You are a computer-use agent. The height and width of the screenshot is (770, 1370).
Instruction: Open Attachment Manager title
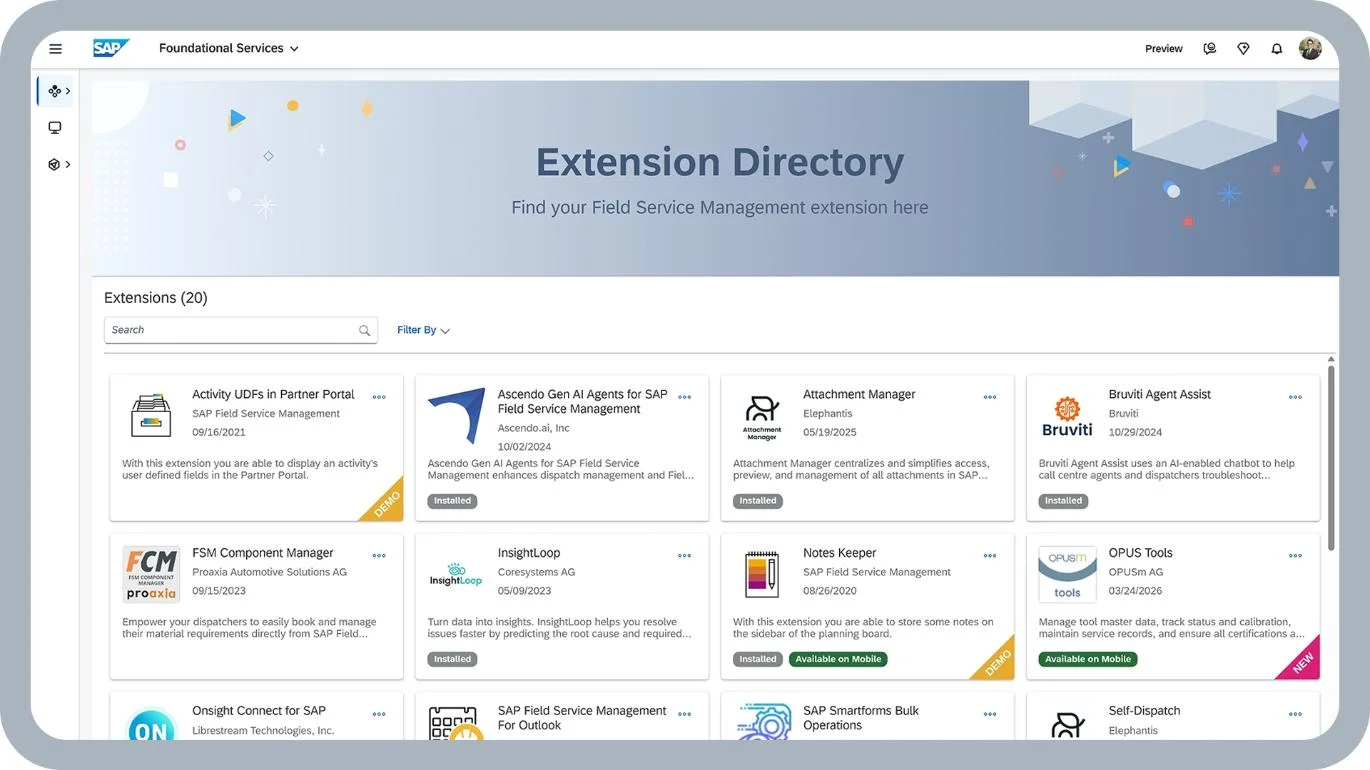point(859,394)
